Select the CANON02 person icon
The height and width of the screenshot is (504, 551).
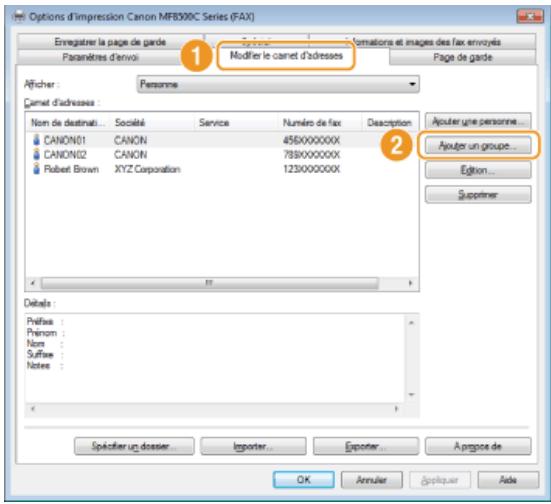point(36,154)
